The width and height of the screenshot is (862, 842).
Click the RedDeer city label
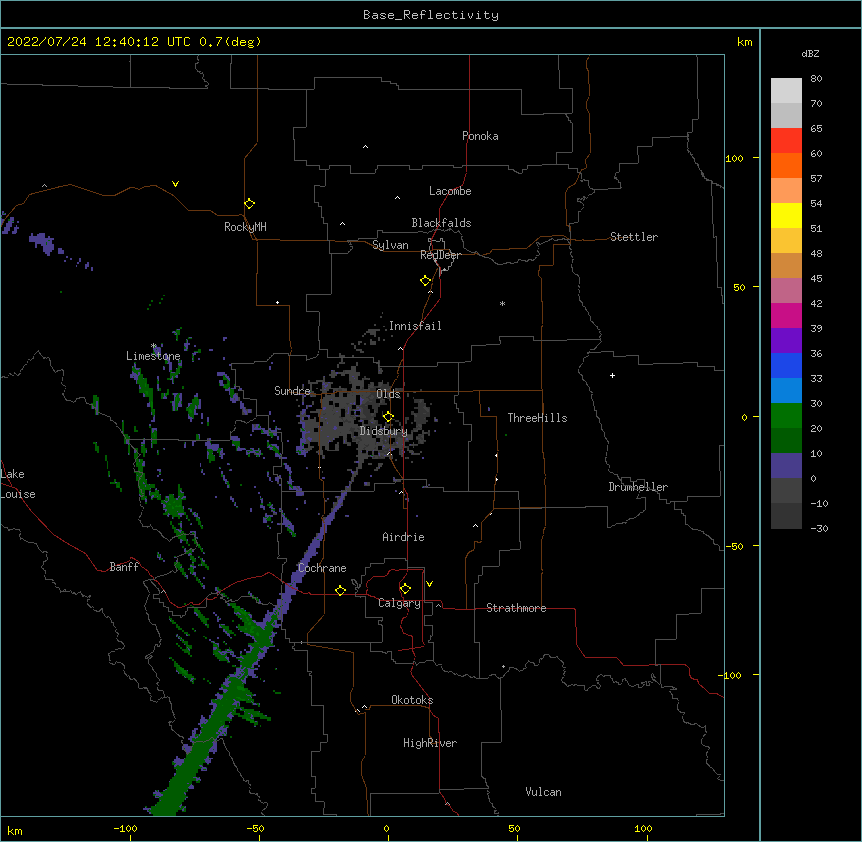440,255
